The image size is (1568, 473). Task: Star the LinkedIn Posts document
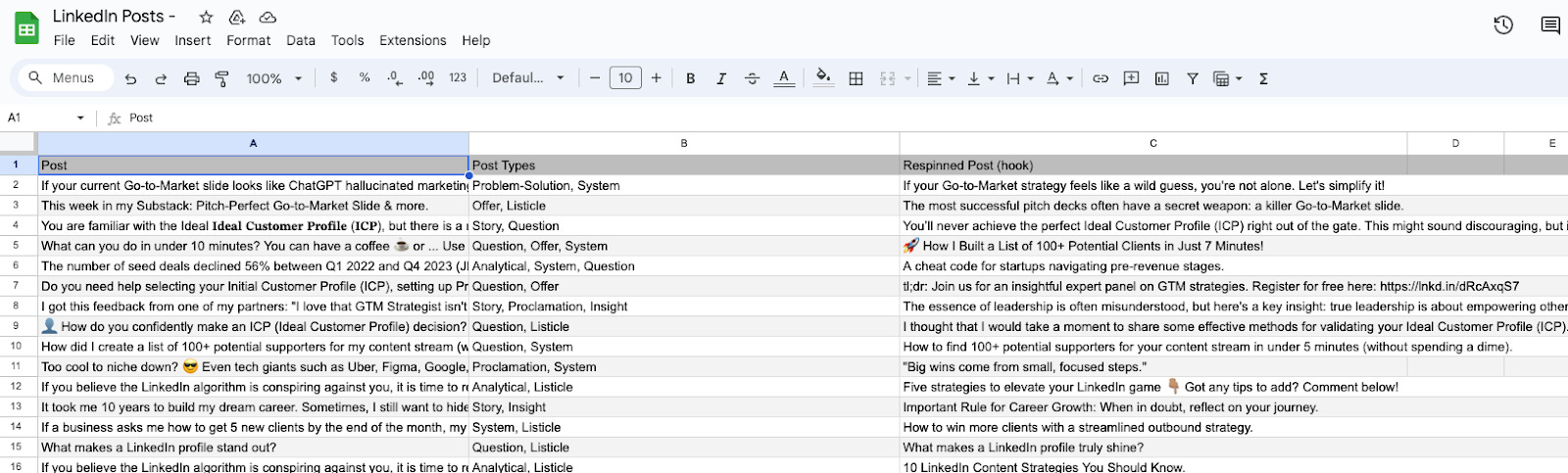pyautogui.click(x=206, y=17)
